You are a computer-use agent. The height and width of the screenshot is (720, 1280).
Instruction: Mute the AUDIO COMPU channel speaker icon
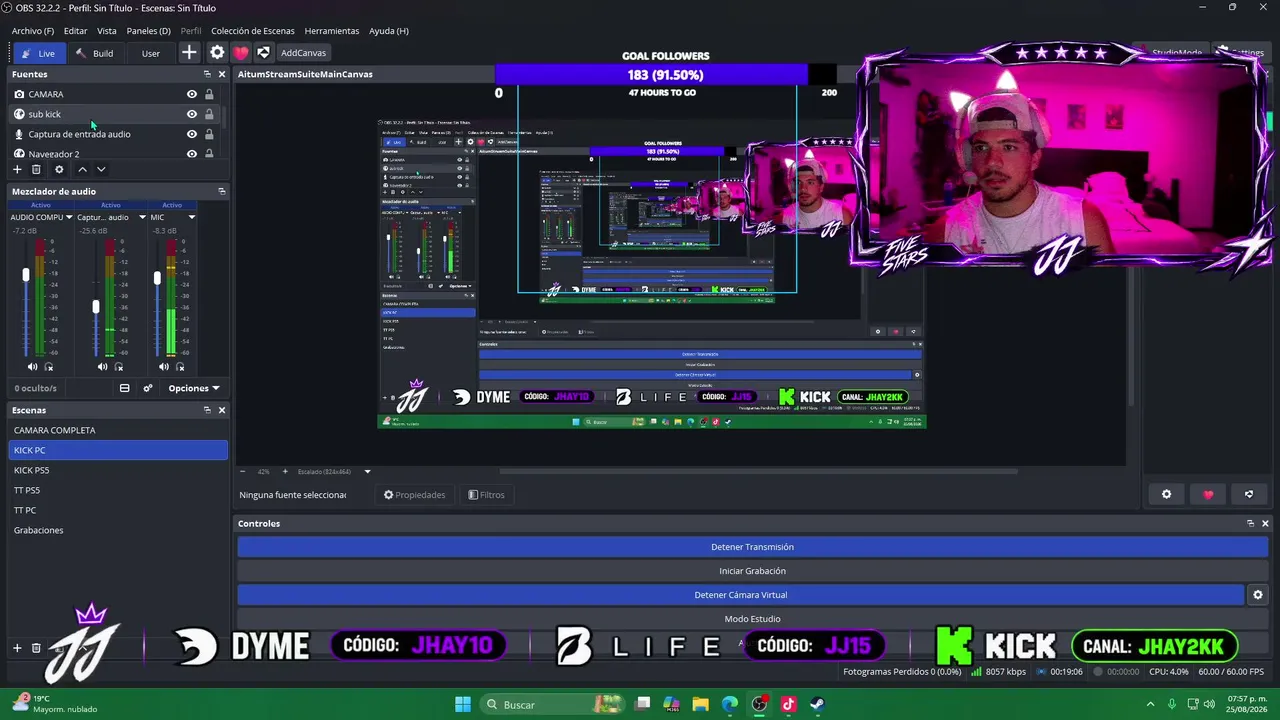point(32,367)
